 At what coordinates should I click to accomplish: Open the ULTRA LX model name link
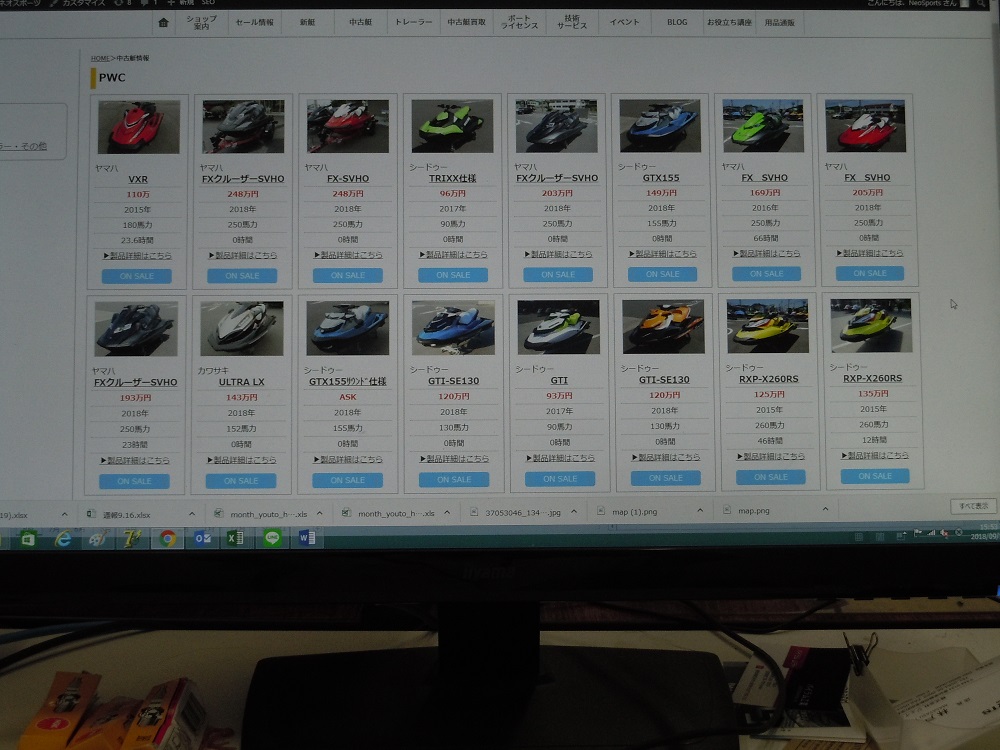click(x=241, y=382)
